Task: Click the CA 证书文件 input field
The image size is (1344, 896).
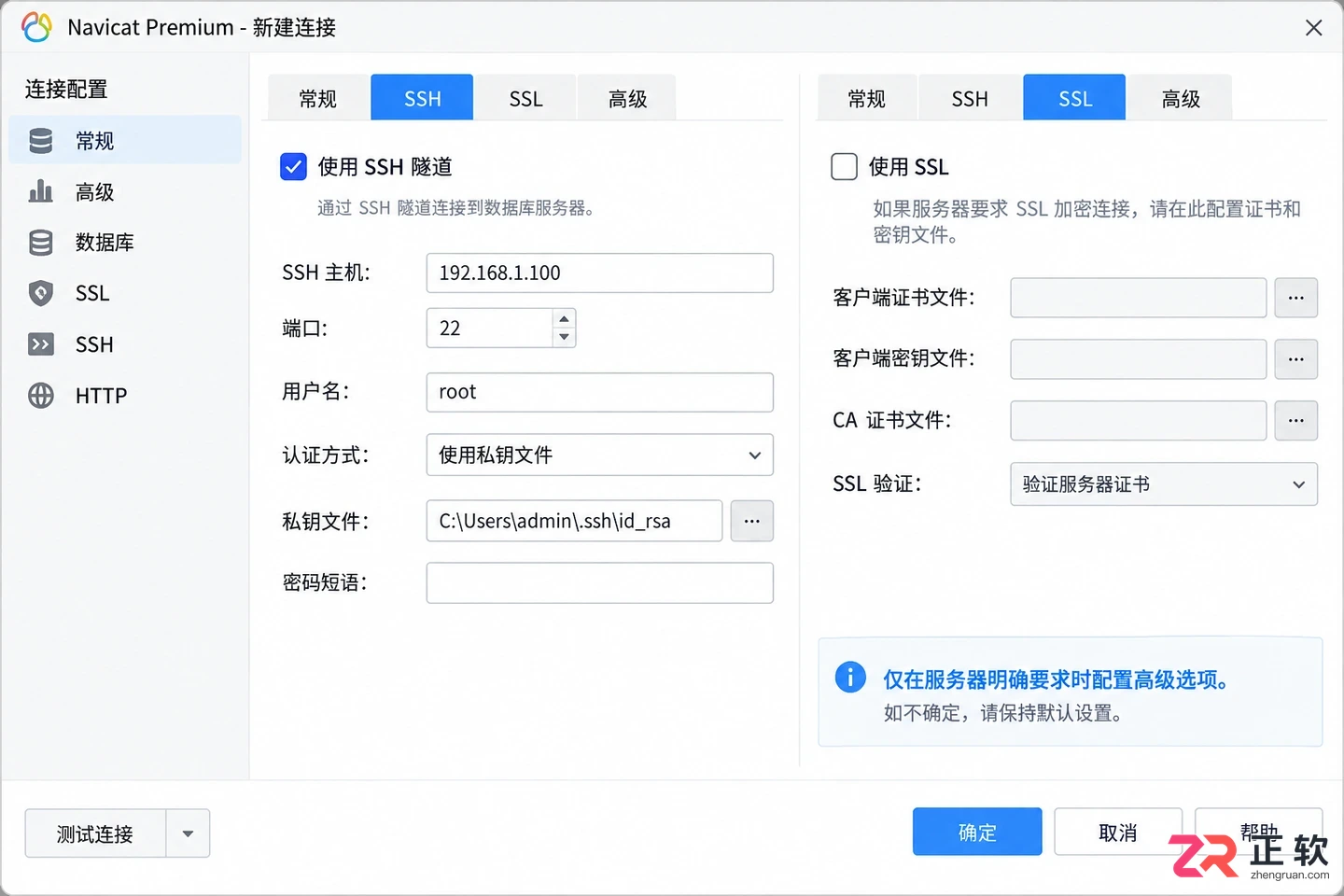Action: 1139,421
